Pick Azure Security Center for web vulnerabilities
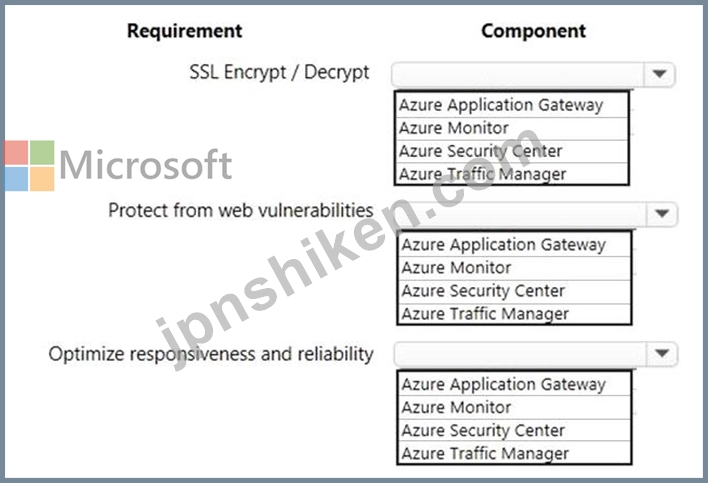This screenshot has width=708, height=483. 514,291
